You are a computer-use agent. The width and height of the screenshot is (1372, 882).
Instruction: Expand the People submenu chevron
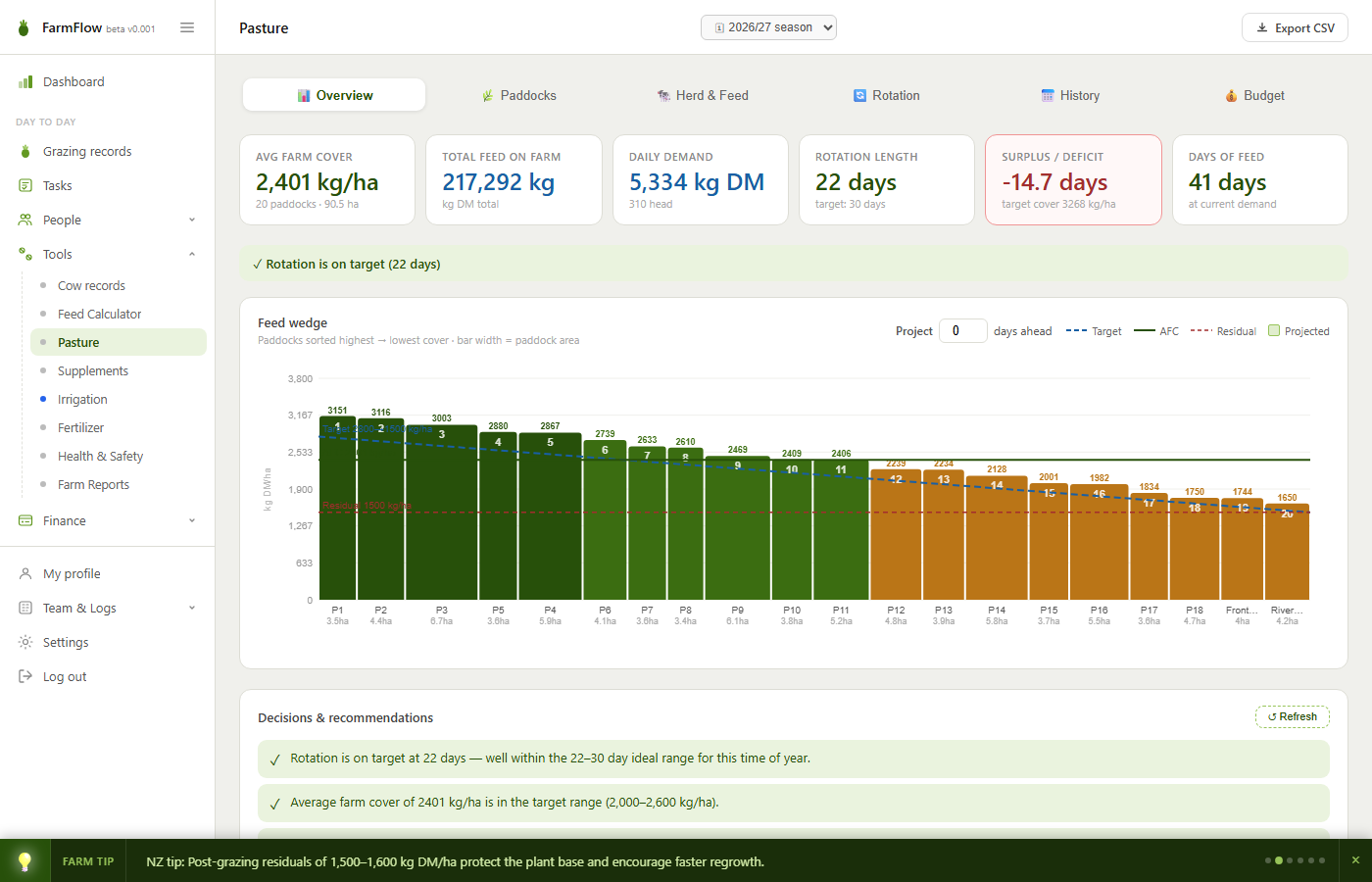click(192, 220)
